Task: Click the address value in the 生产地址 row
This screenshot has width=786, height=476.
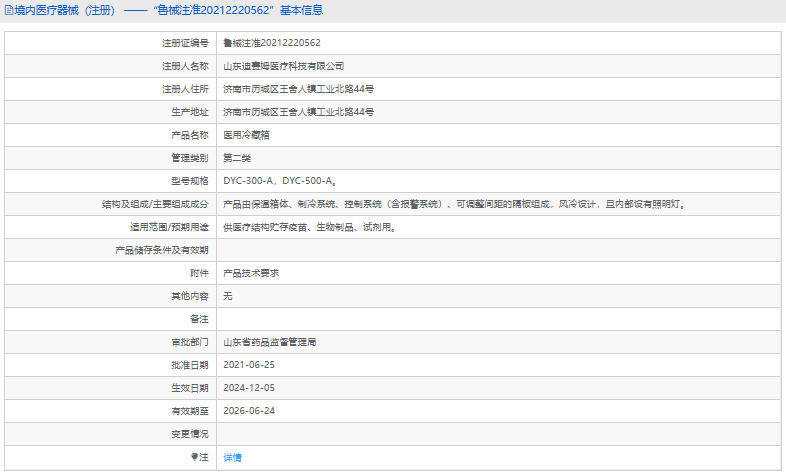Action: pyautogui.click(x=298, y=112)
